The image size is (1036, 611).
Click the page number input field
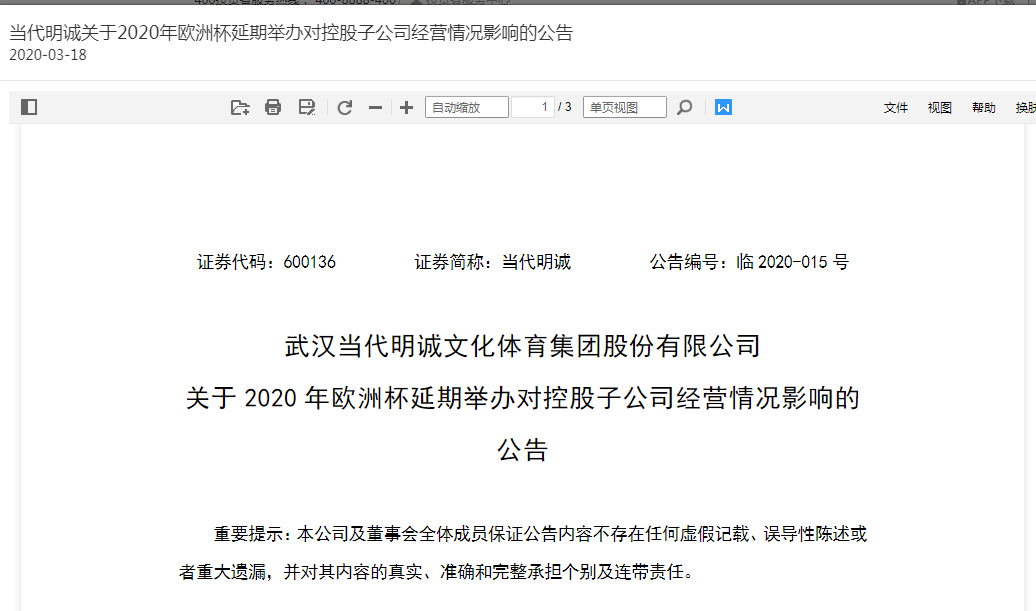(533, 107)
